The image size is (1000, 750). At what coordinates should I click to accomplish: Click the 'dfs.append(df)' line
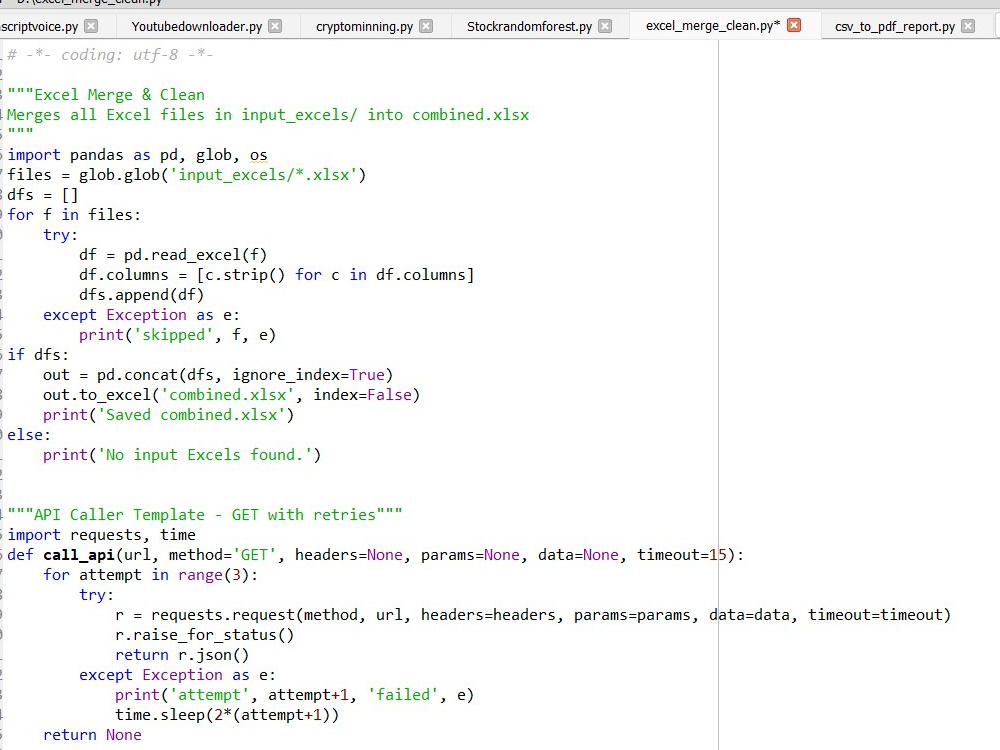[141, 295]
